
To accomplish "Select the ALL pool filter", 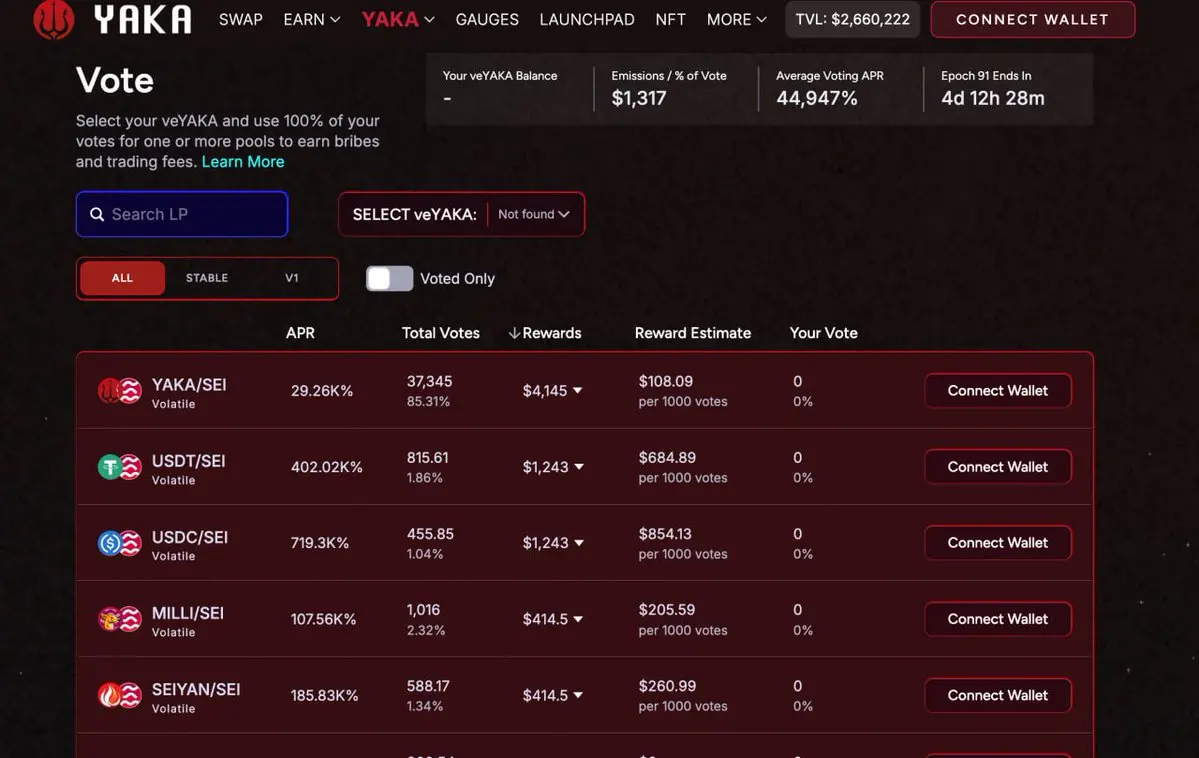I will (122, 278).
